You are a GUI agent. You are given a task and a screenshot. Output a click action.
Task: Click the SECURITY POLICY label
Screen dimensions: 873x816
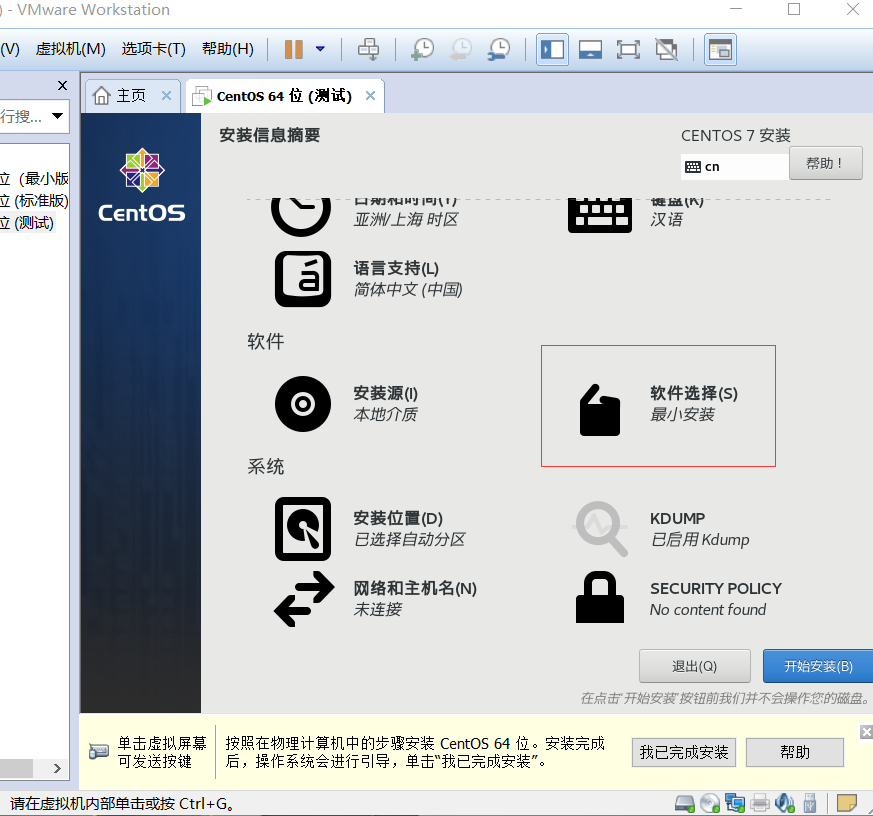click(716, 589)
